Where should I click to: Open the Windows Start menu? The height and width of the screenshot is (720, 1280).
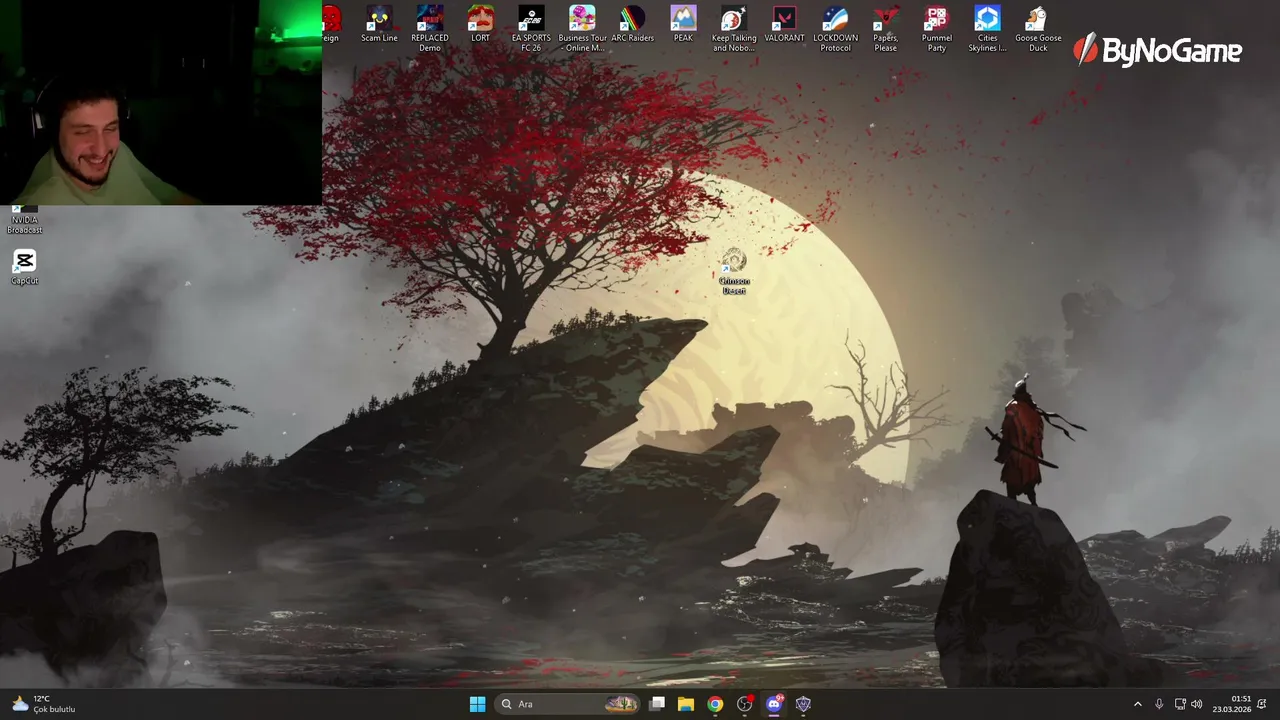tap(477, 704)
